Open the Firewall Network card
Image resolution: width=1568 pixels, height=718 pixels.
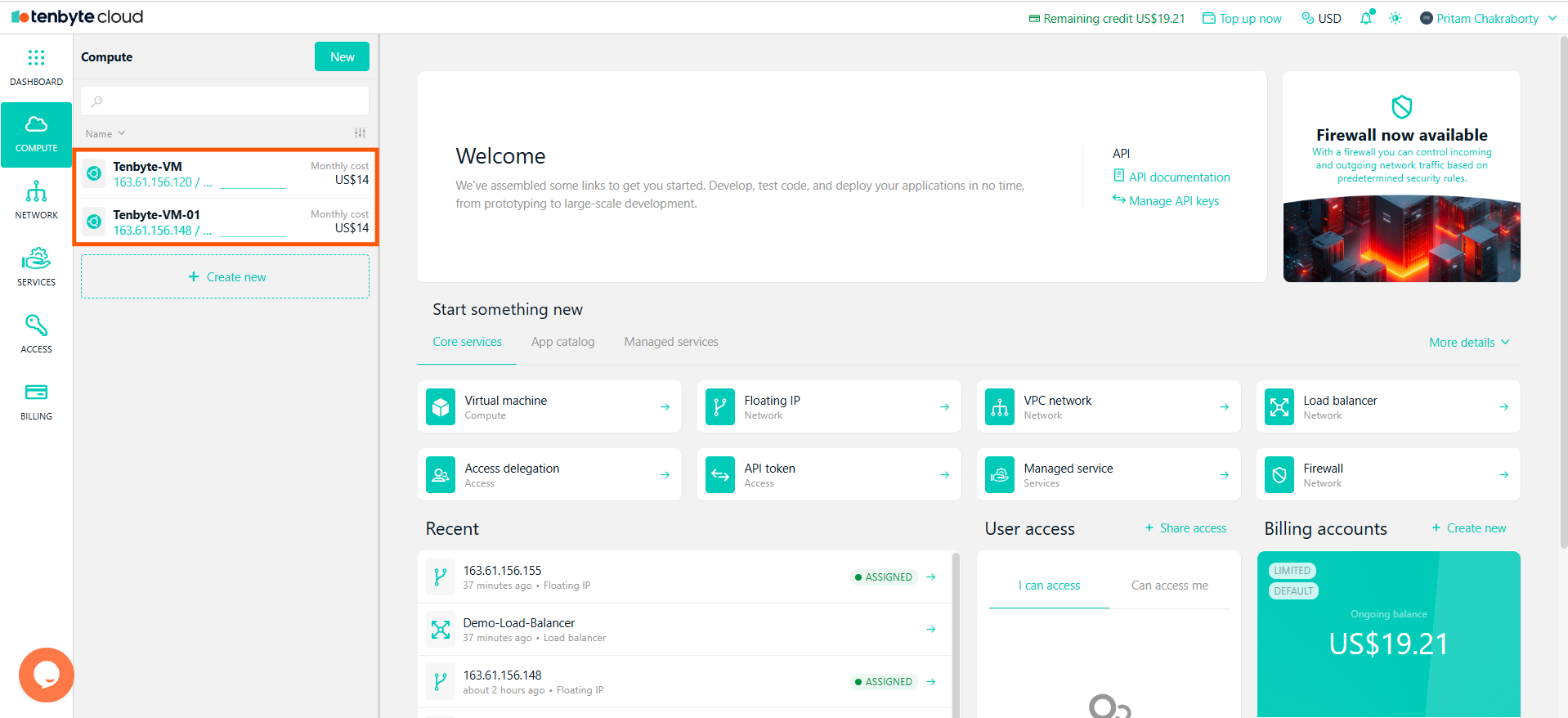click(x=1388, y=474)
